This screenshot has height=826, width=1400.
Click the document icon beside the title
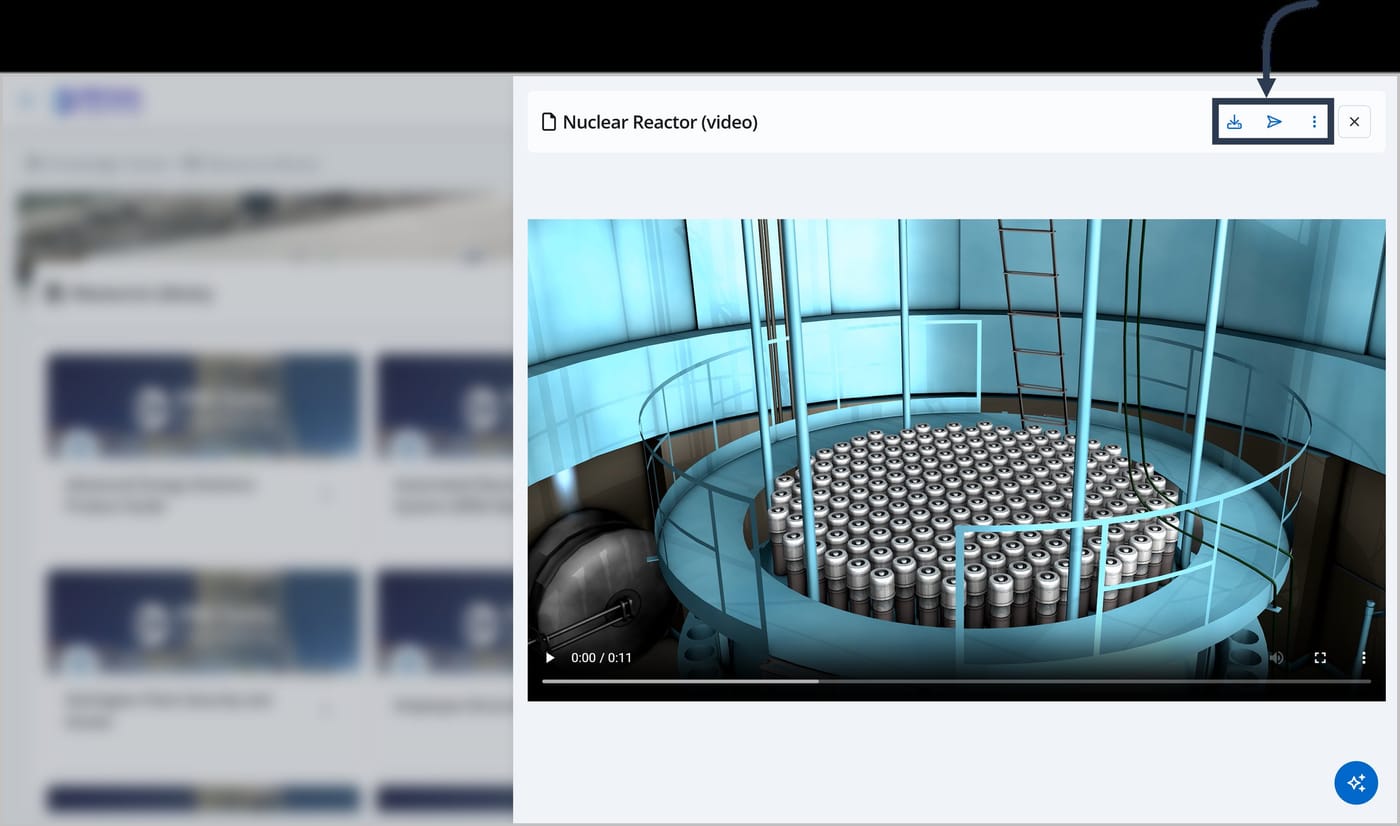pyautogui.click(x=548, y=122)
